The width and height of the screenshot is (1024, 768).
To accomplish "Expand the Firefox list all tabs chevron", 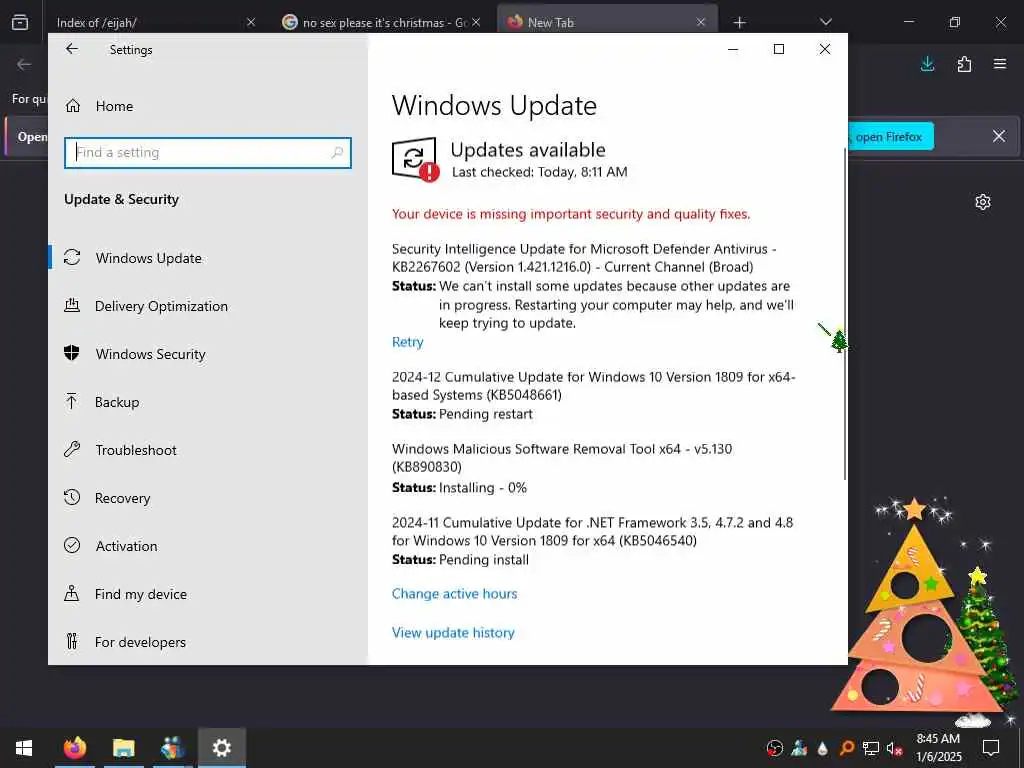I will (x=825, y=22).
